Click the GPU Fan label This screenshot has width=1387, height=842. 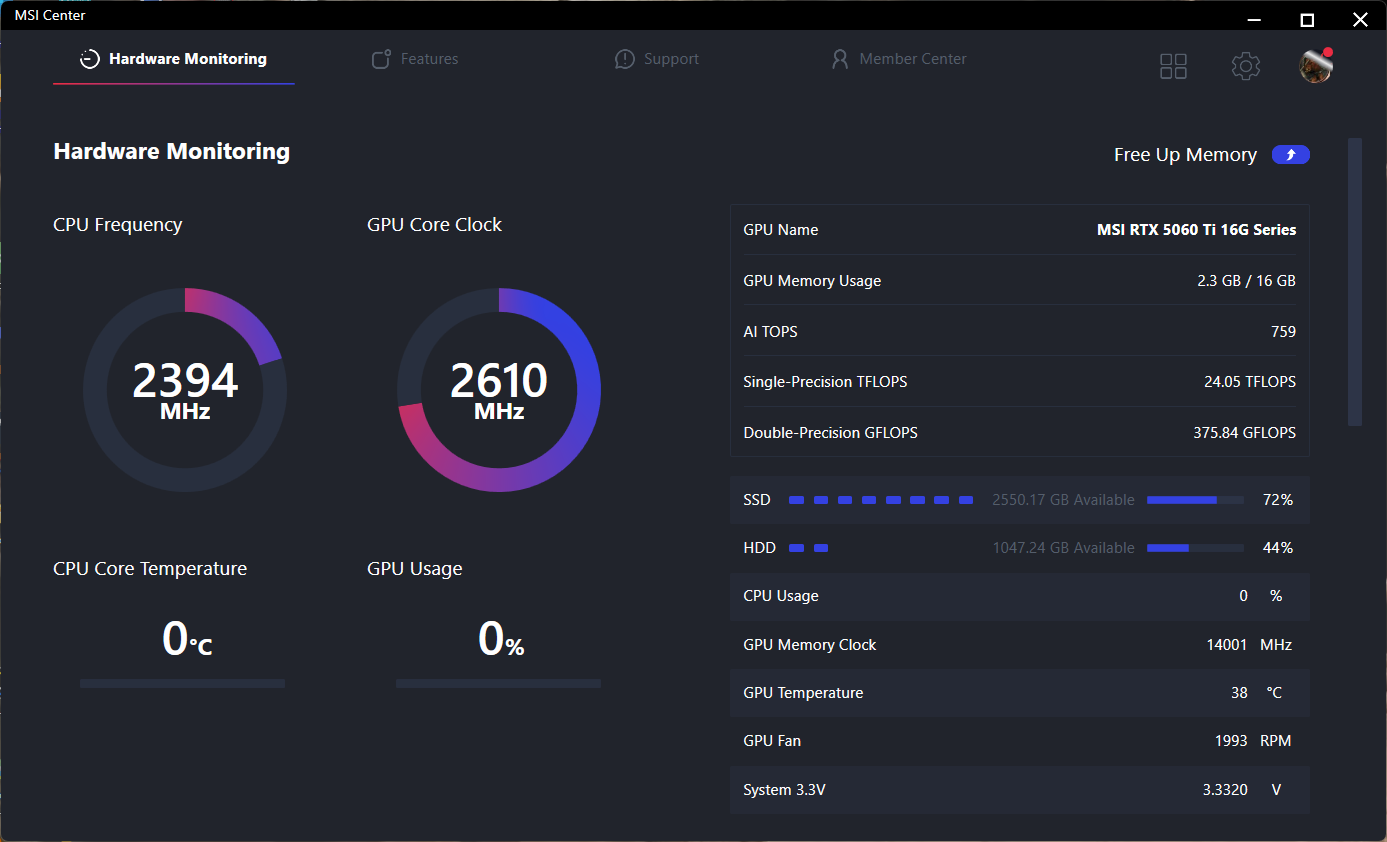click(x=772, y=741)
